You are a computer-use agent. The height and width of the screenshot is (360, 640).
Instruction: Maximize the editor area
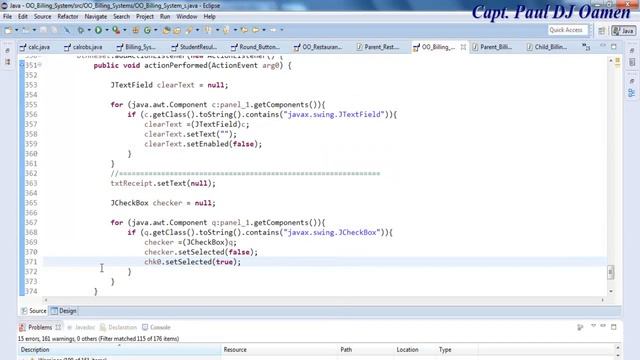click(x=613, y=47)
